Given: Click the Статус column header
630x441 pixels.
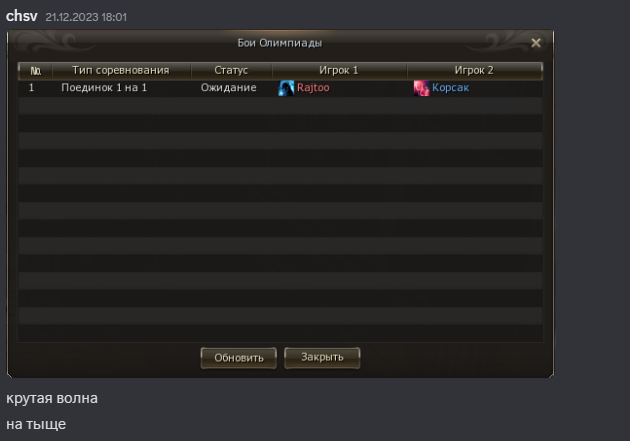Looking at the screenshot, I should click(x=231, y=70).
